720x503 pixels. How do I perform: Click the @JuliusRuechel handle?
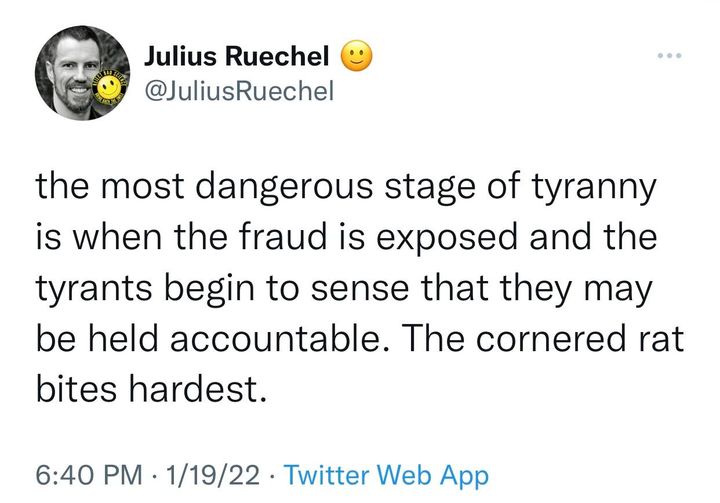point(238,92)
